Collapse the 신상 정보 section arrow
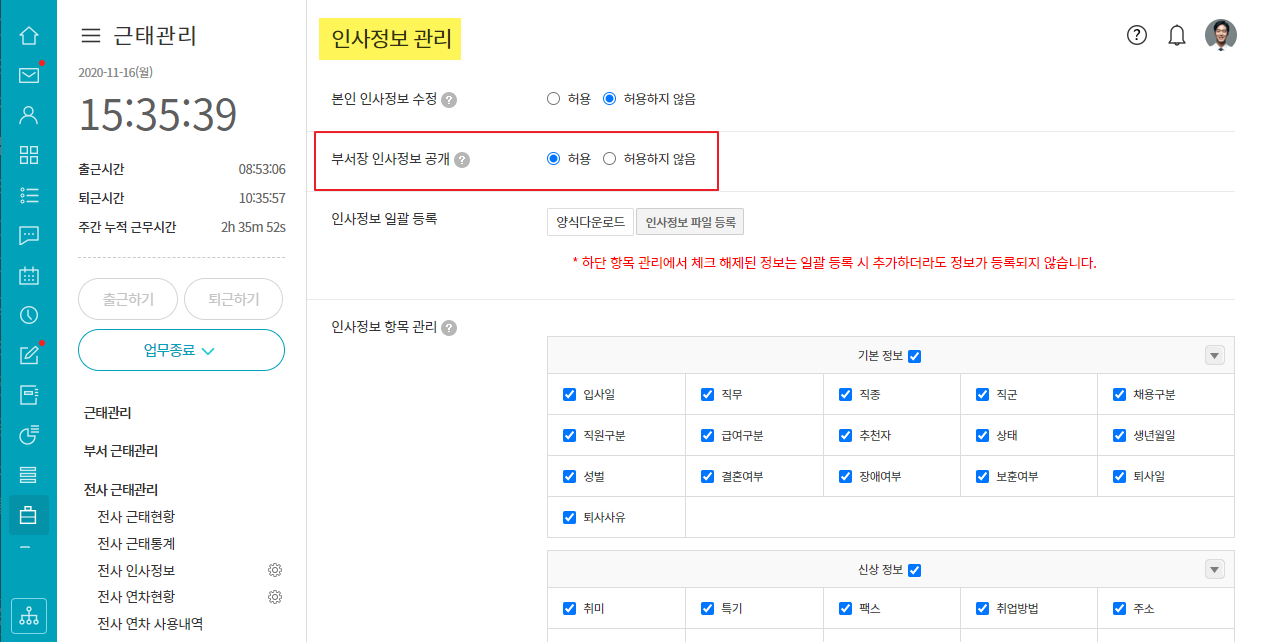1264x642 pixels. [1215, 570]
